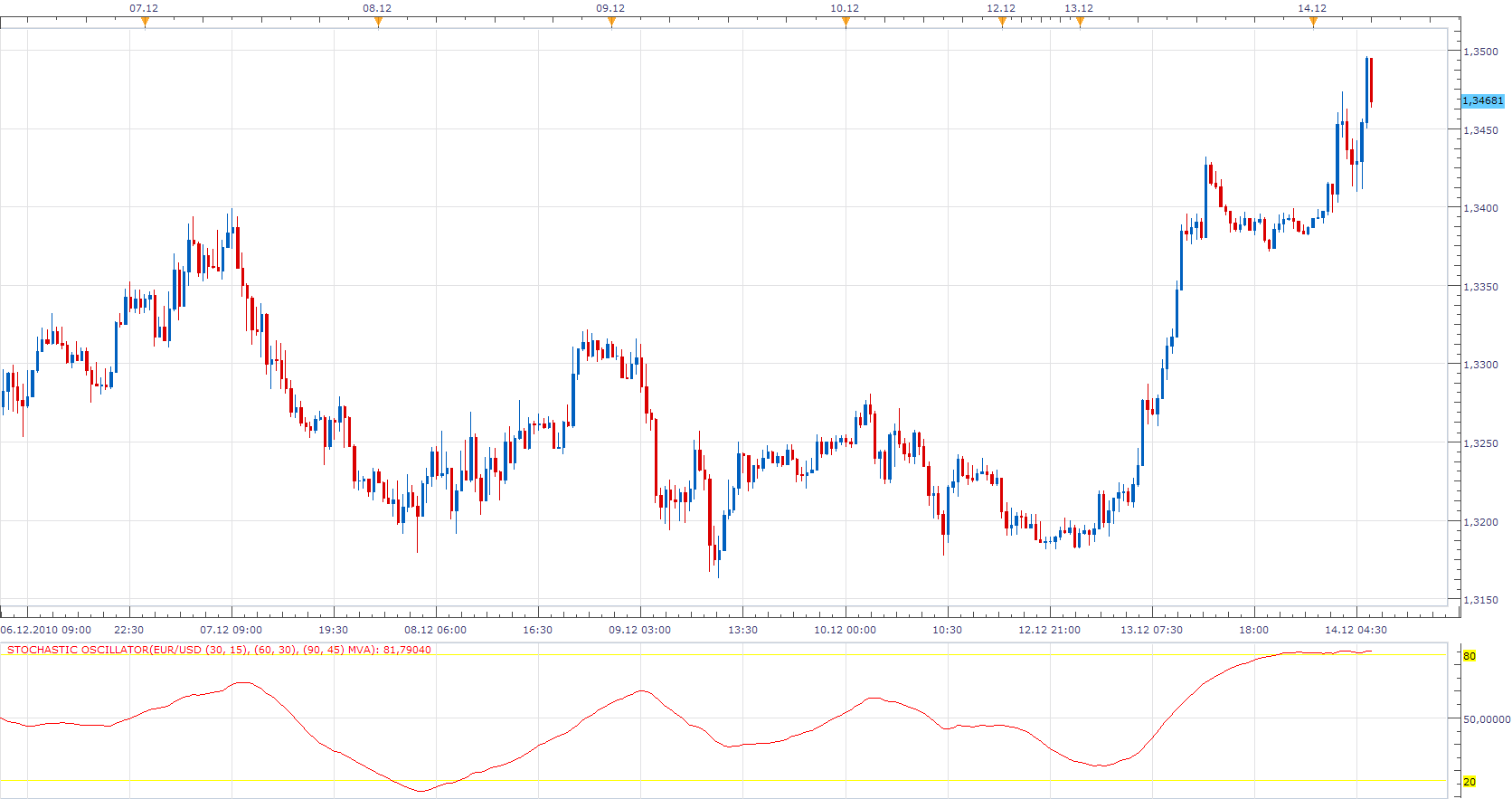Screen dimensions: 1512x799
Task: Click the 19:30 time axis label
Action: (x=334, y=630)
